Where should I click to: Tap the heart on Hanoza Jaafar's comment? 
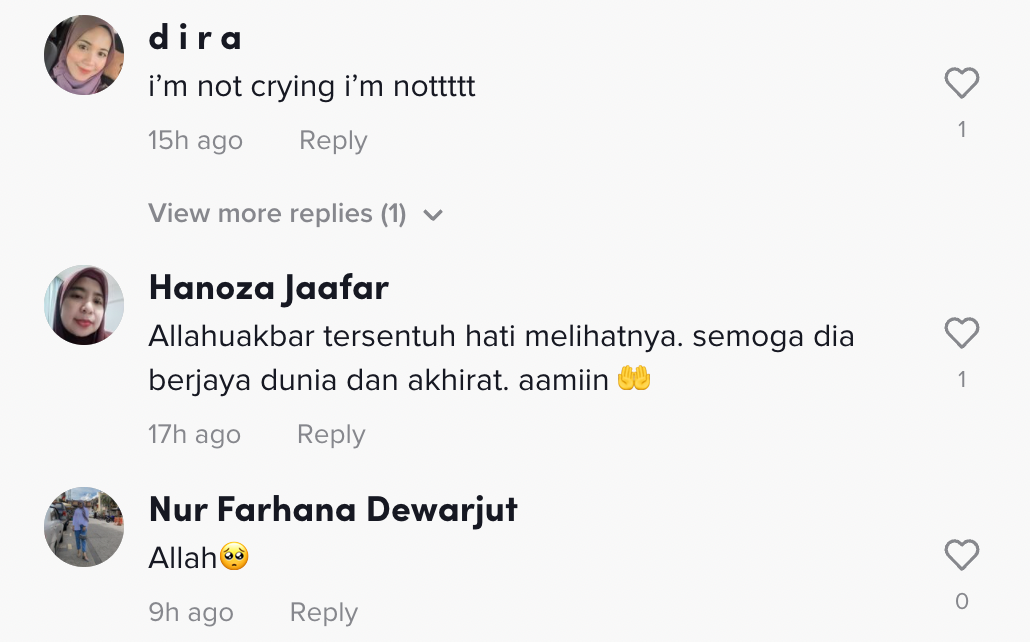tap(961, 334)
